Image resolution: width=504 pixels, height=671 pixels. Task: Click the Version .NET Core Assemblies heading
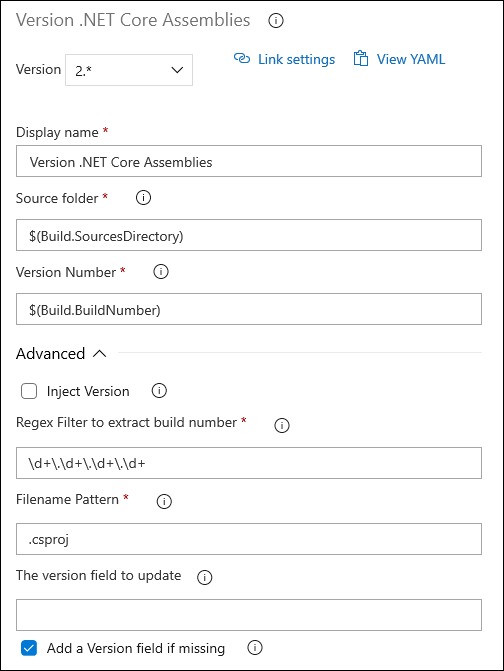pyautogui.click(x=133, y=20)
